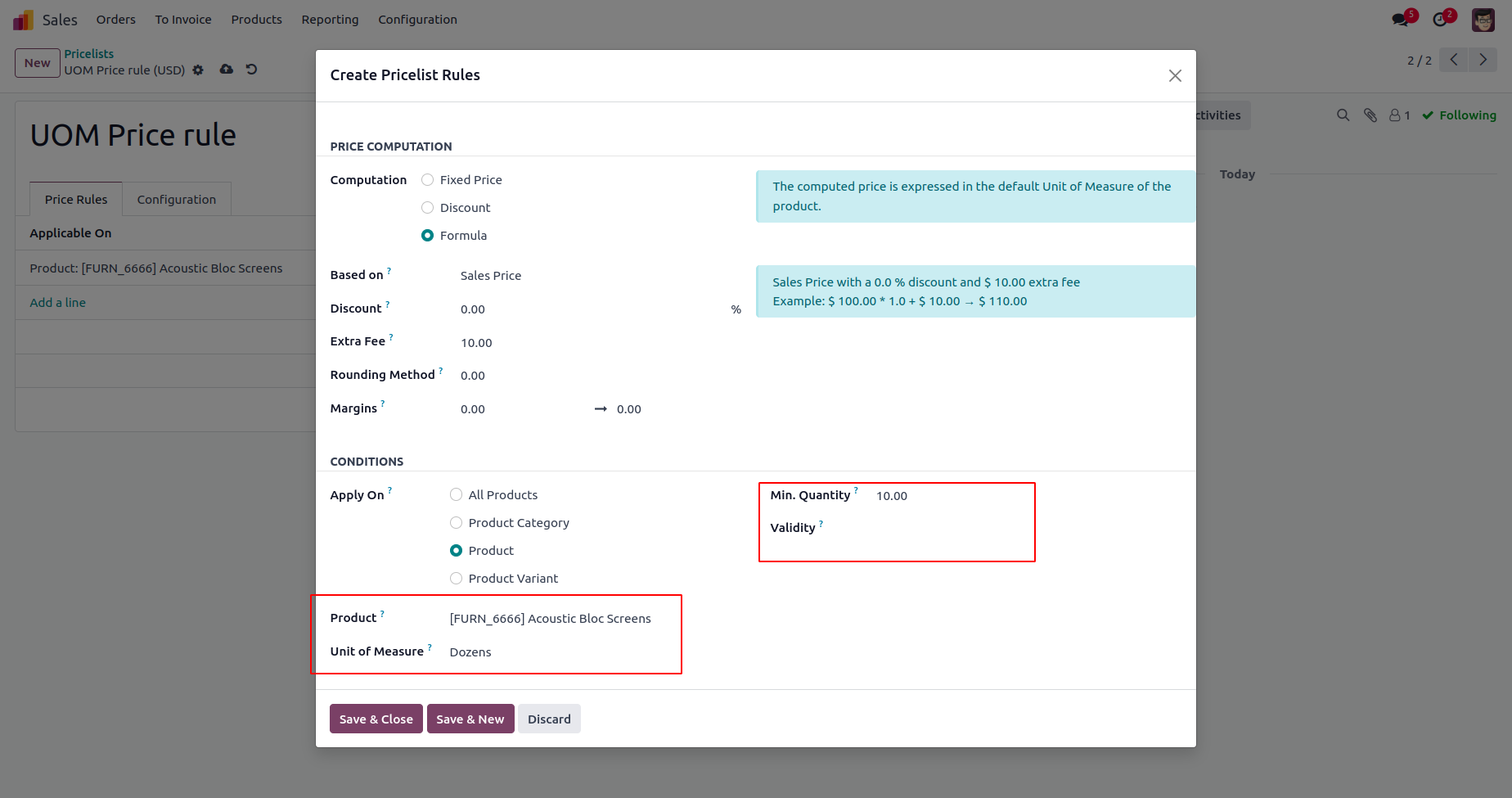This screenshot has width=1512, height=798.
Task: Click the Following button
Action: click(1460, 115)
